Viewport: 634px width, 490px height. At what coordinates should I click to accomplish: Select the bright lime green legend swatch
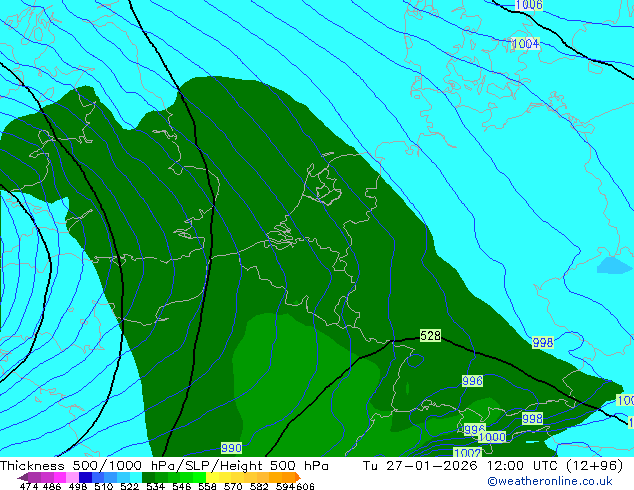click(199, 477)
